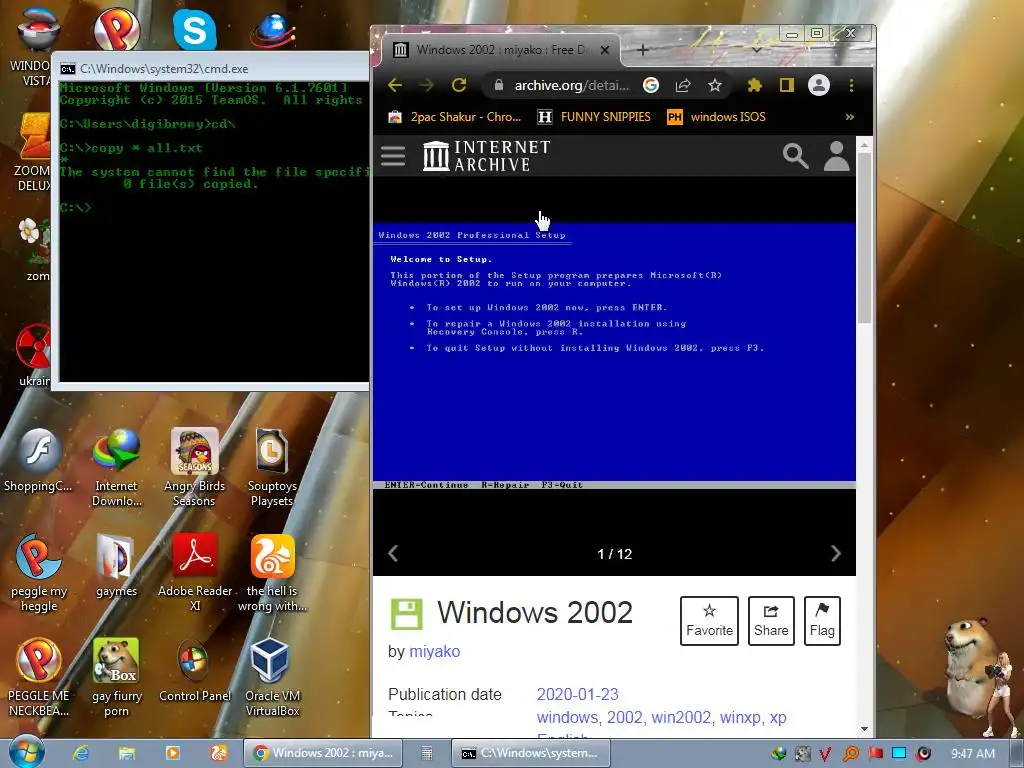Open Windows Media Player taskbar icon
This screenshot has width=1024, height=768.
point(172,753)
